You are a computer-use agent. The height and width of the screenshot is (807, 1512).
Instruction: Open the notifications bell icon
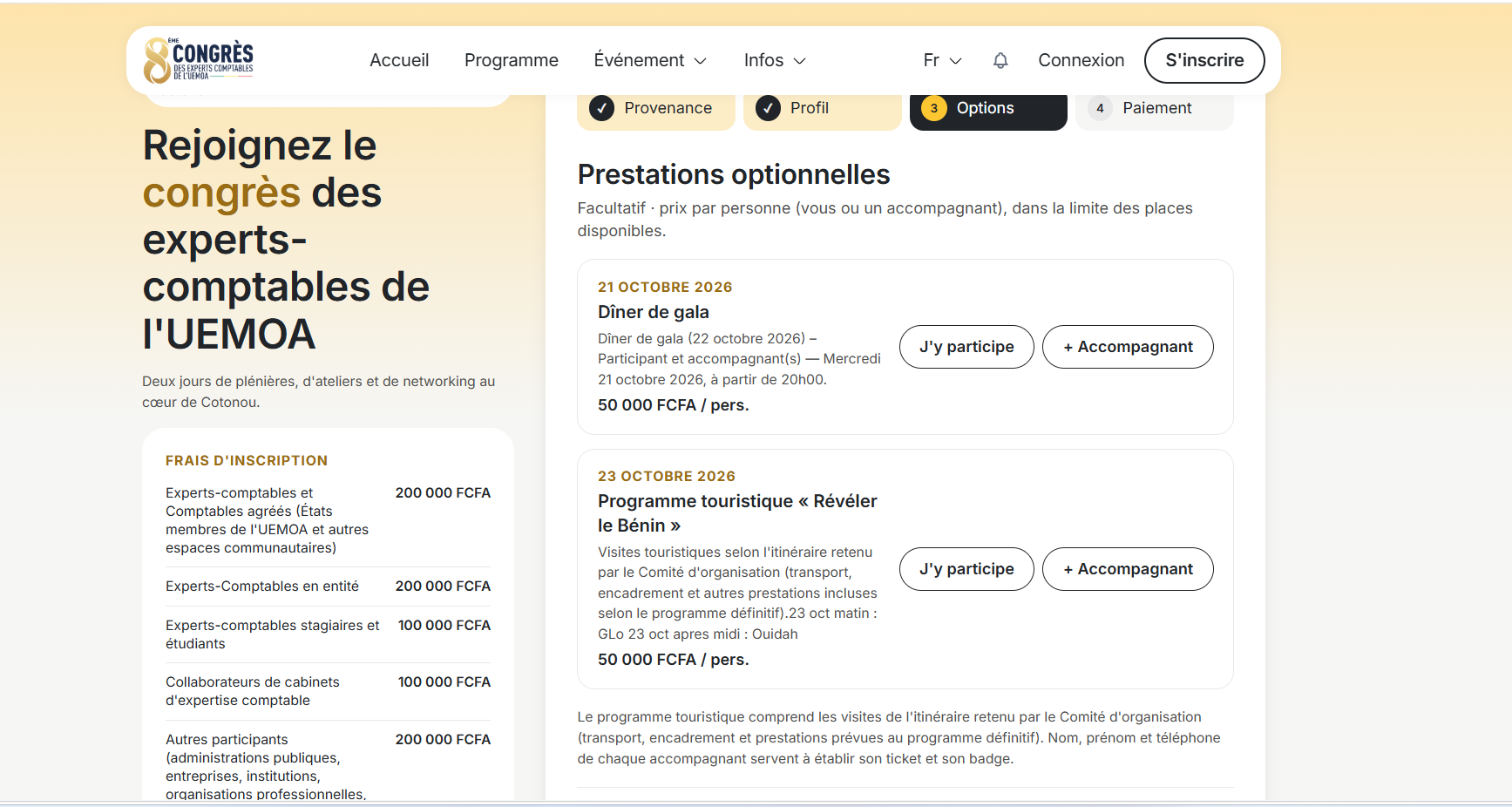(1000, 60)
